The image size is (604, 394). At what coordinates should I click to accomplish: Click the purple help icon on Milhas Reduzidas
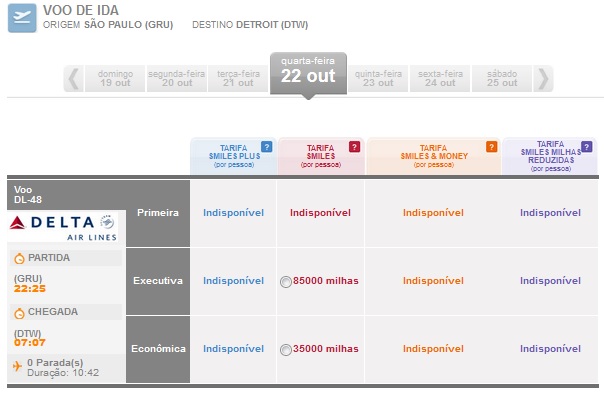point(587,147)
